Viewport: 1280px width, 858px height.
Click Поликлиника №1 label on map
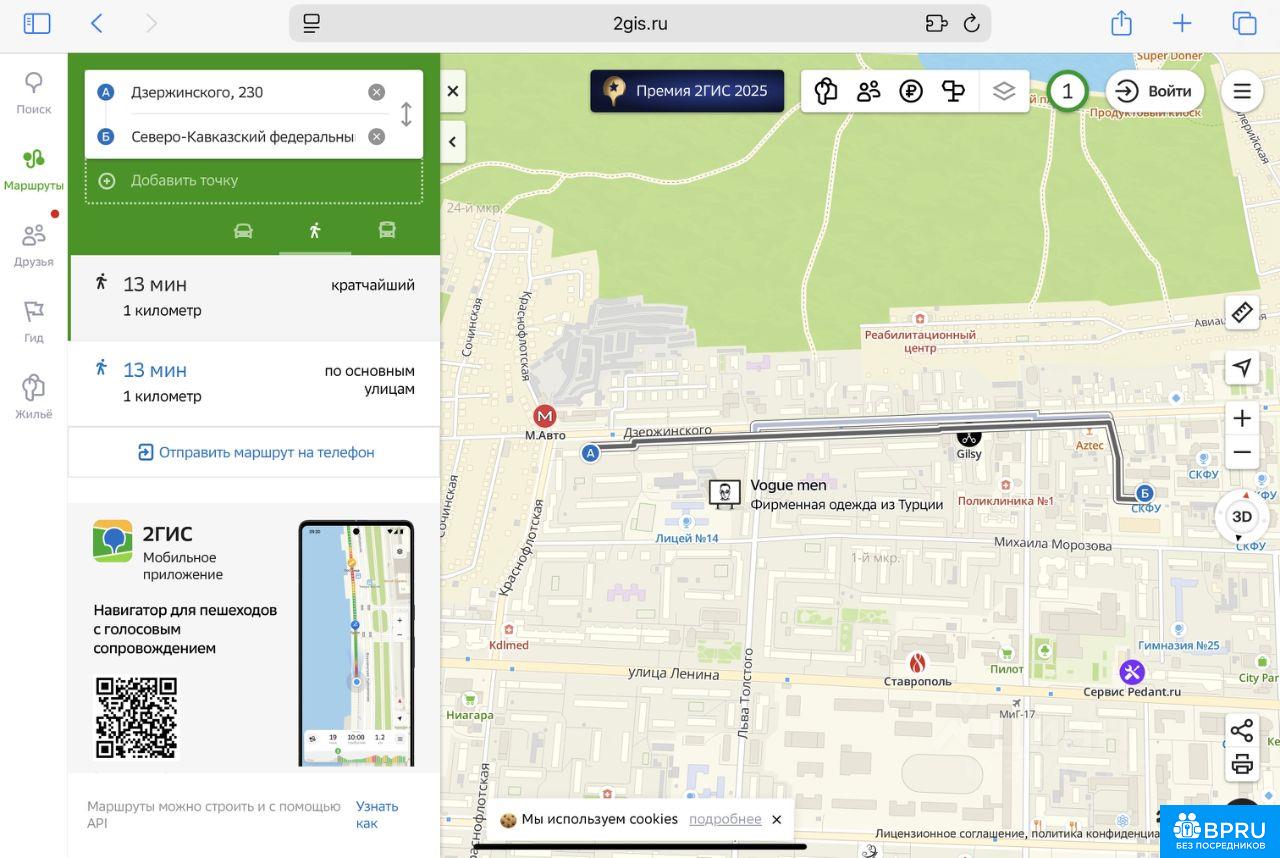tap(1006, 501)
